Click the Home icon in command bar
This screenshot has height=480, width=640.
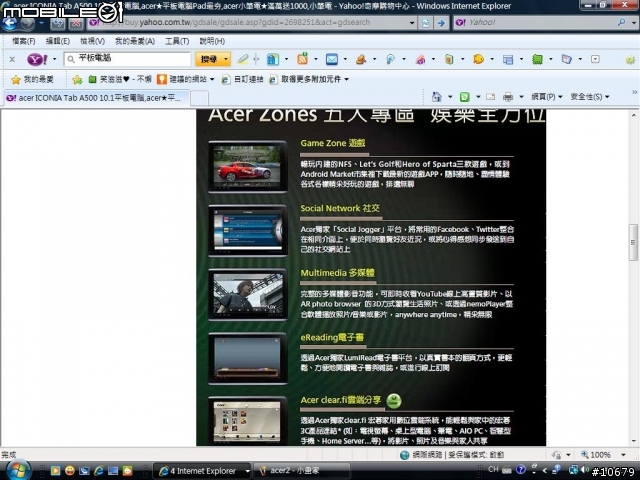(437, 97)
